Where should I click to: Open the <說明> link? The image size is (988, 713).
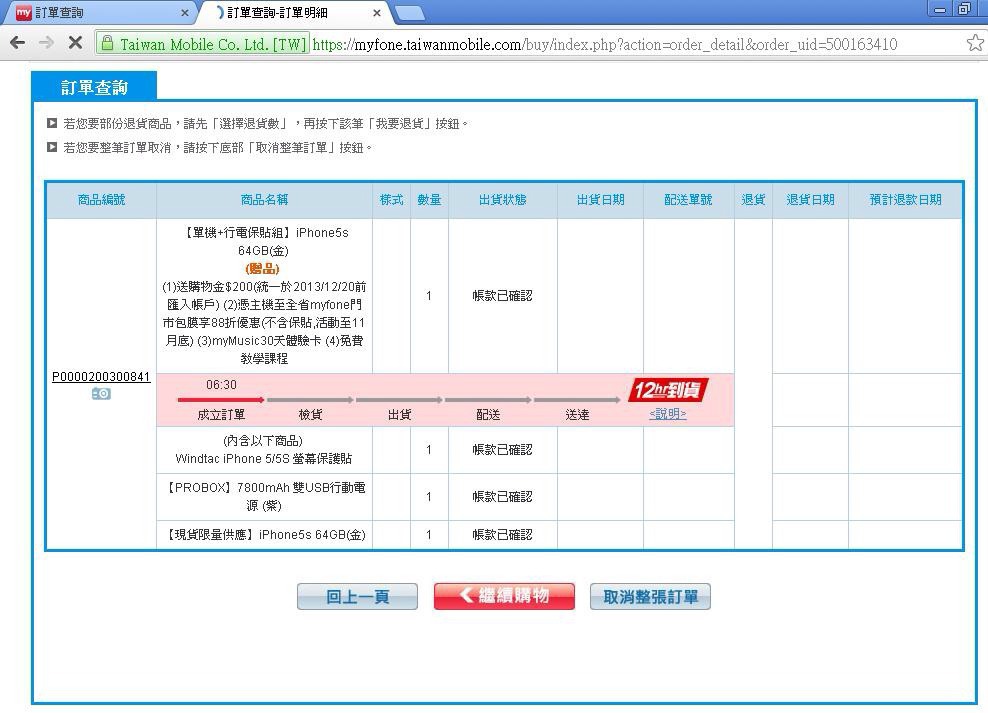click(667, 414)
